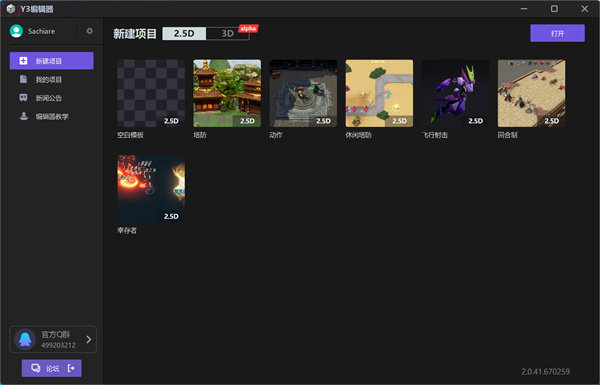Click the chat icon beside 新闻公告
Image resolution: width=600 pixels, height=385 pixels.
point(23,98)
